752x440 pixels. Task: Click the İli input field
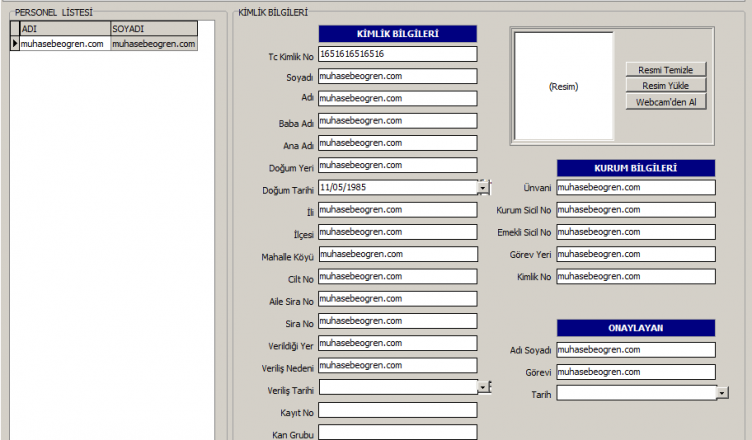pyautogui.click(x=398, y=210)
